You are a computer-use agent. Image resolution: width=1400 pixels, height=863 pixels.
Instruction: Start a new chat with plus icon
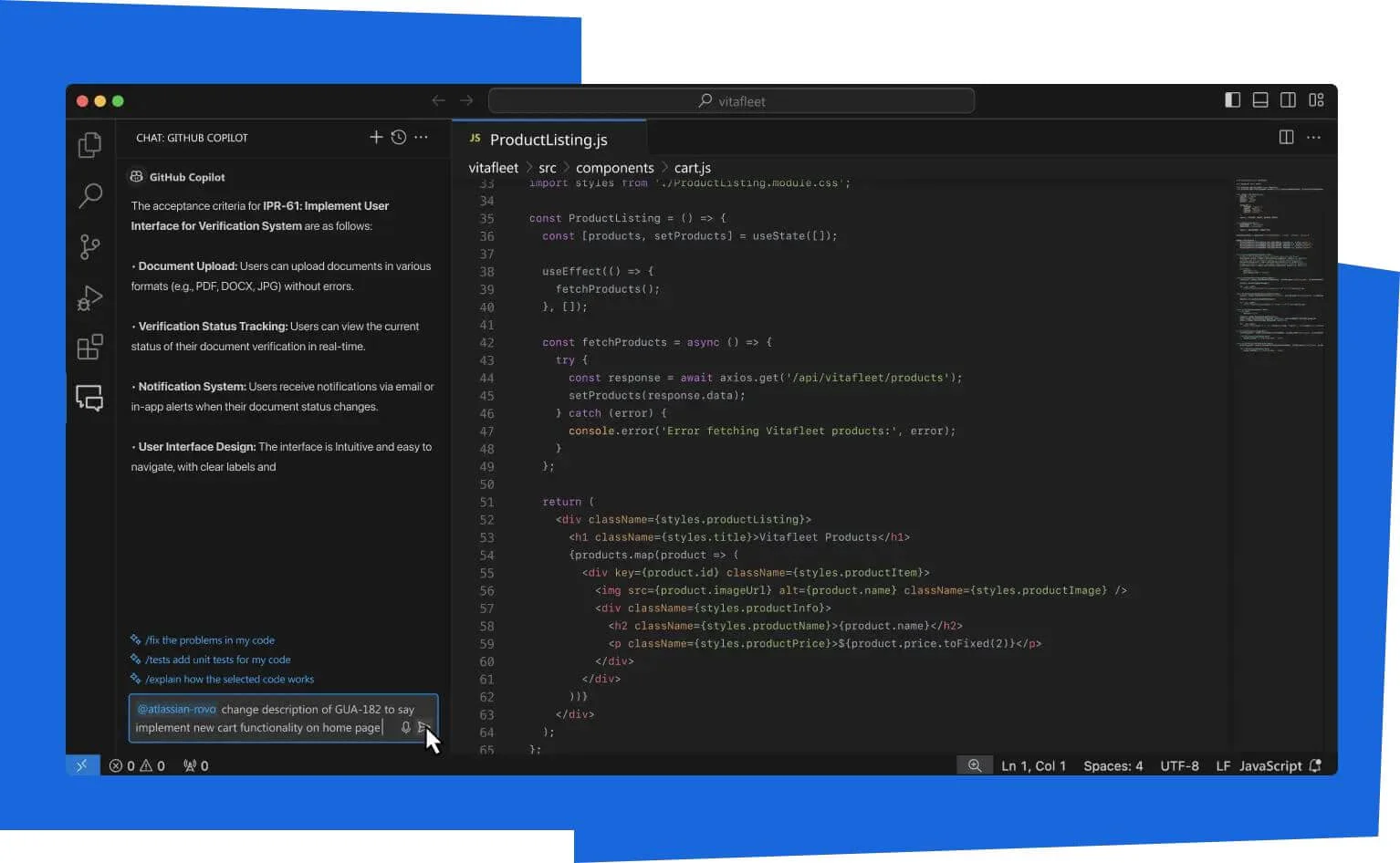point(375,137)
